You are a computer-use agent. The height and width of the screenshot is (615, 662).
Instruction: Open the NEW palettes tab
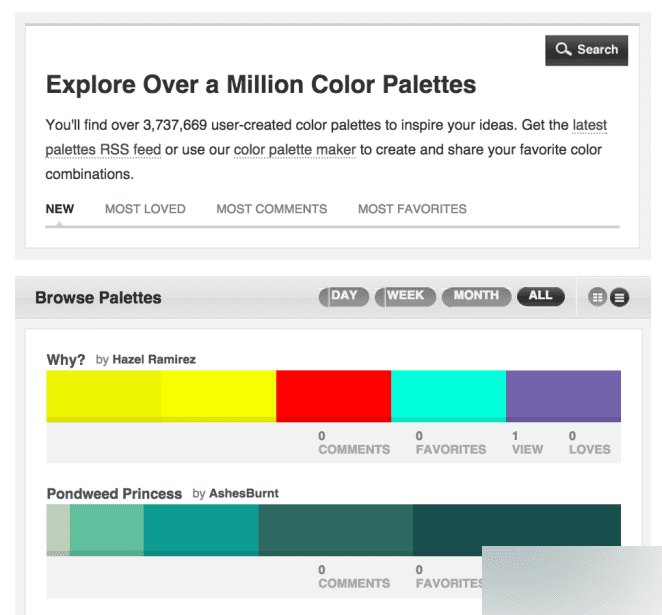coord(60,209)
